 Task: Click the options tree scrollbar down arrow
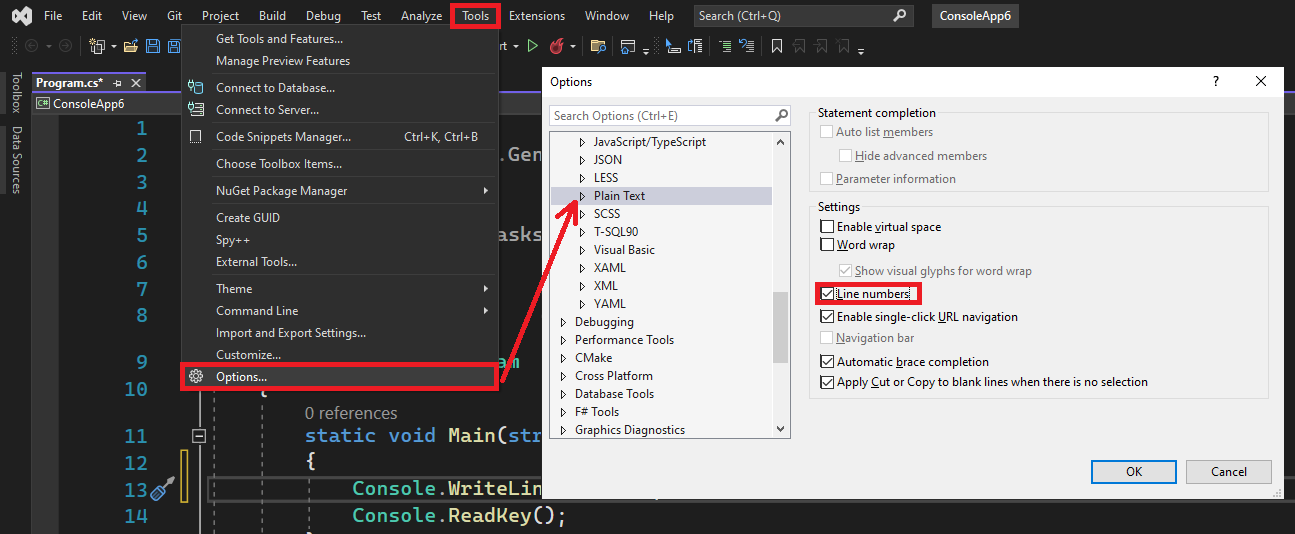point(782,429)
